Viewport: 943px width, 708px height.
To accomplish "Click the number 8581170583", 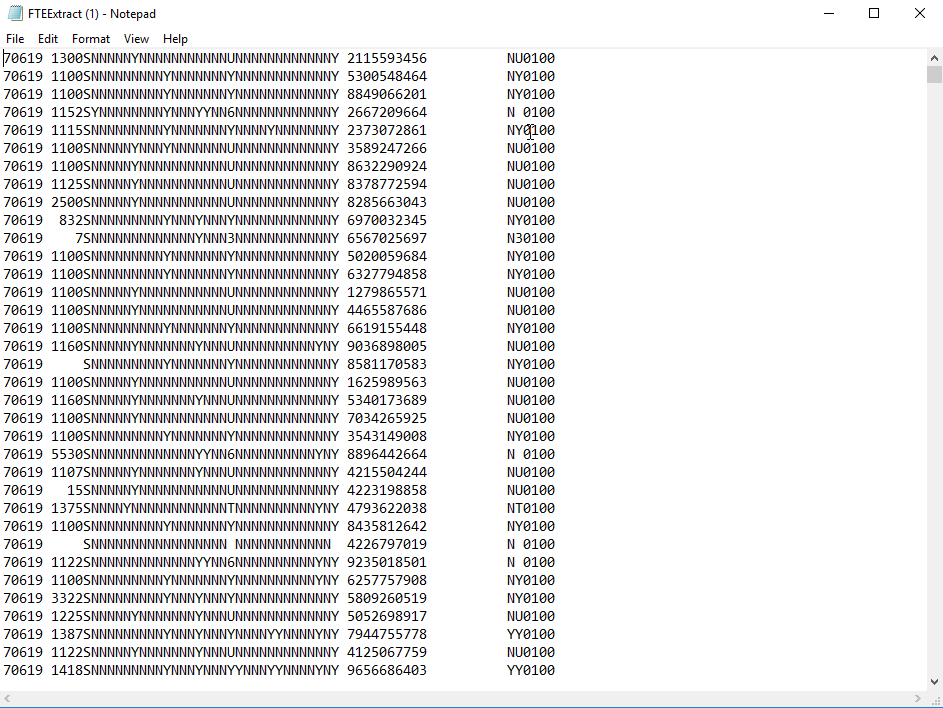I will click(387, 365).
